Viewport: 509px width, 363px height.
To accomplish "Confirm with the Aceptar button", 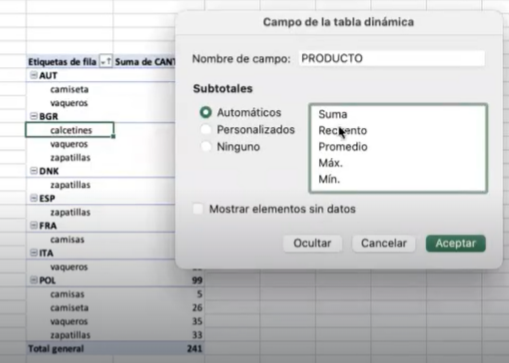I will [x=455, y=243].
